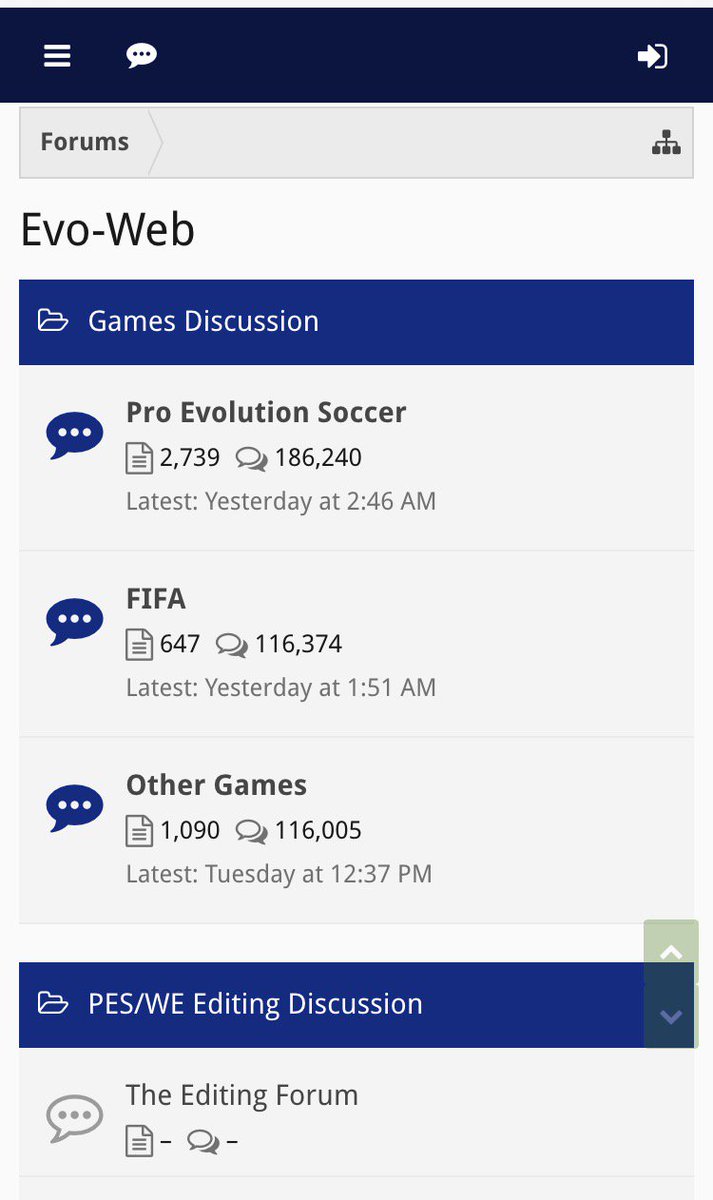
Task: Click the chat bubble icon in header
Action: click(x=141, y=56)
